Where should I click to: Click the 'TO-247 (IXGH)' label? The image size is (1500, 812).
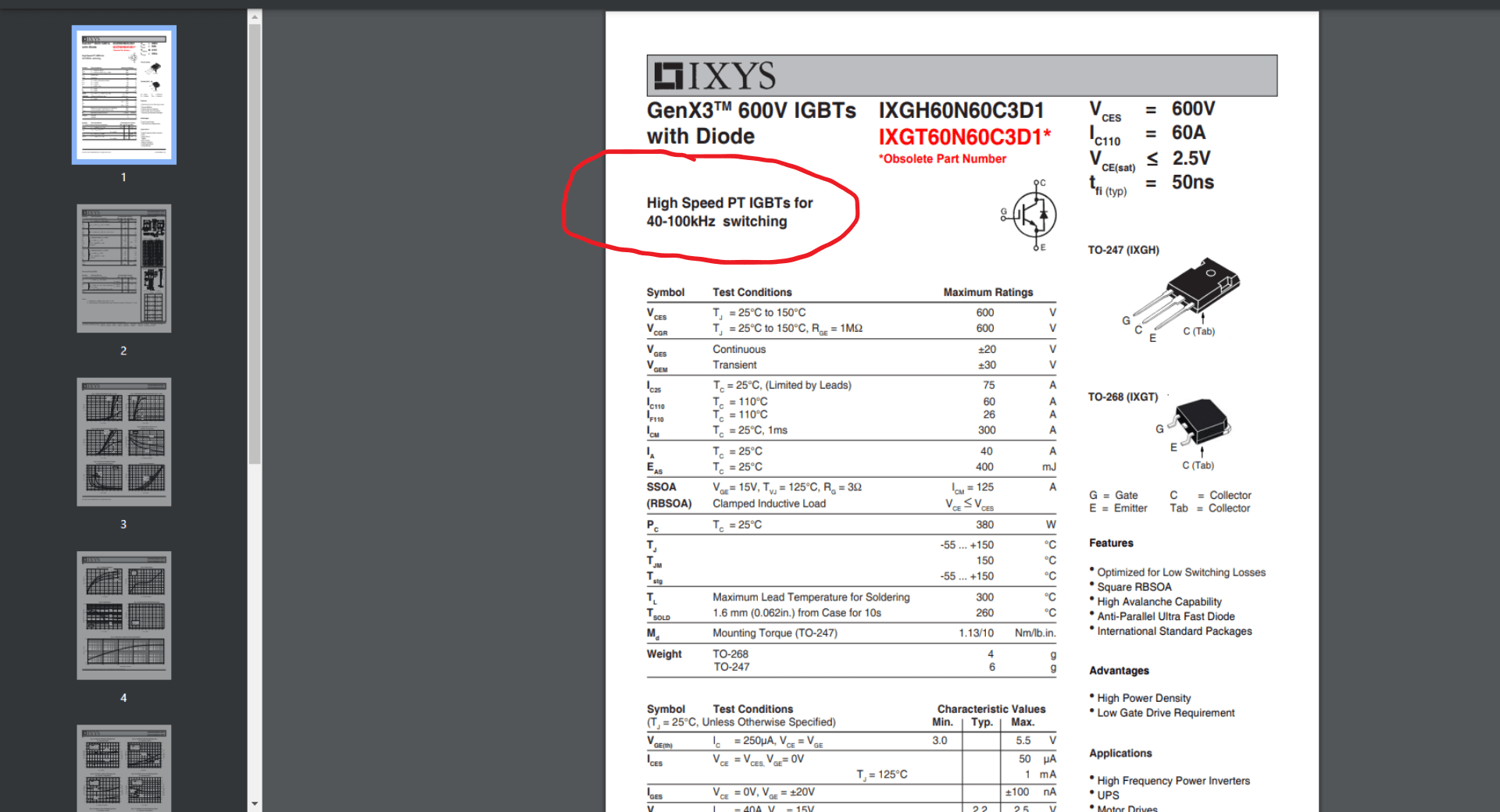point(1123,250)
